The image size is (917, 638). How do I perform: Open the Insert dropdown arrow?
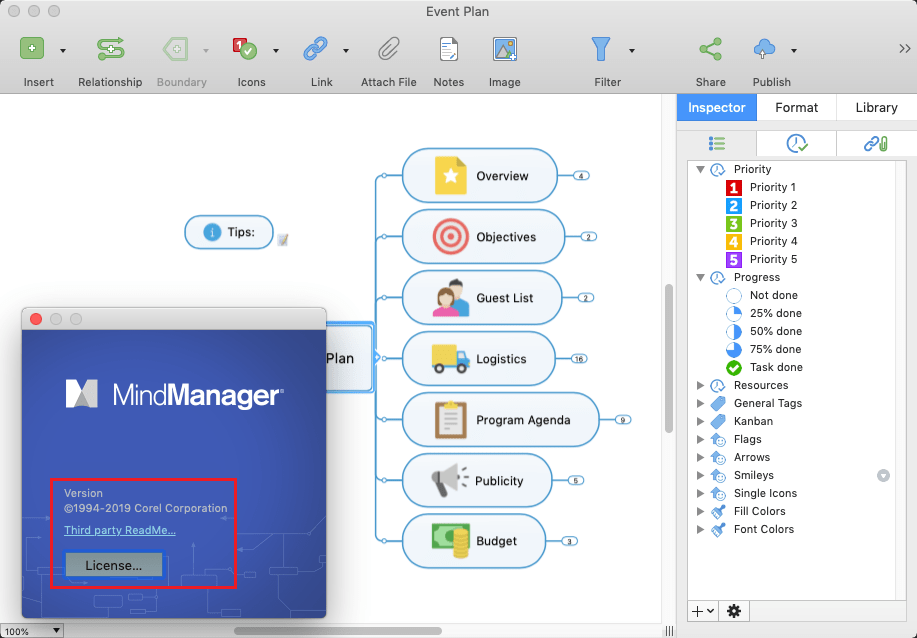[x=63, y=51]
